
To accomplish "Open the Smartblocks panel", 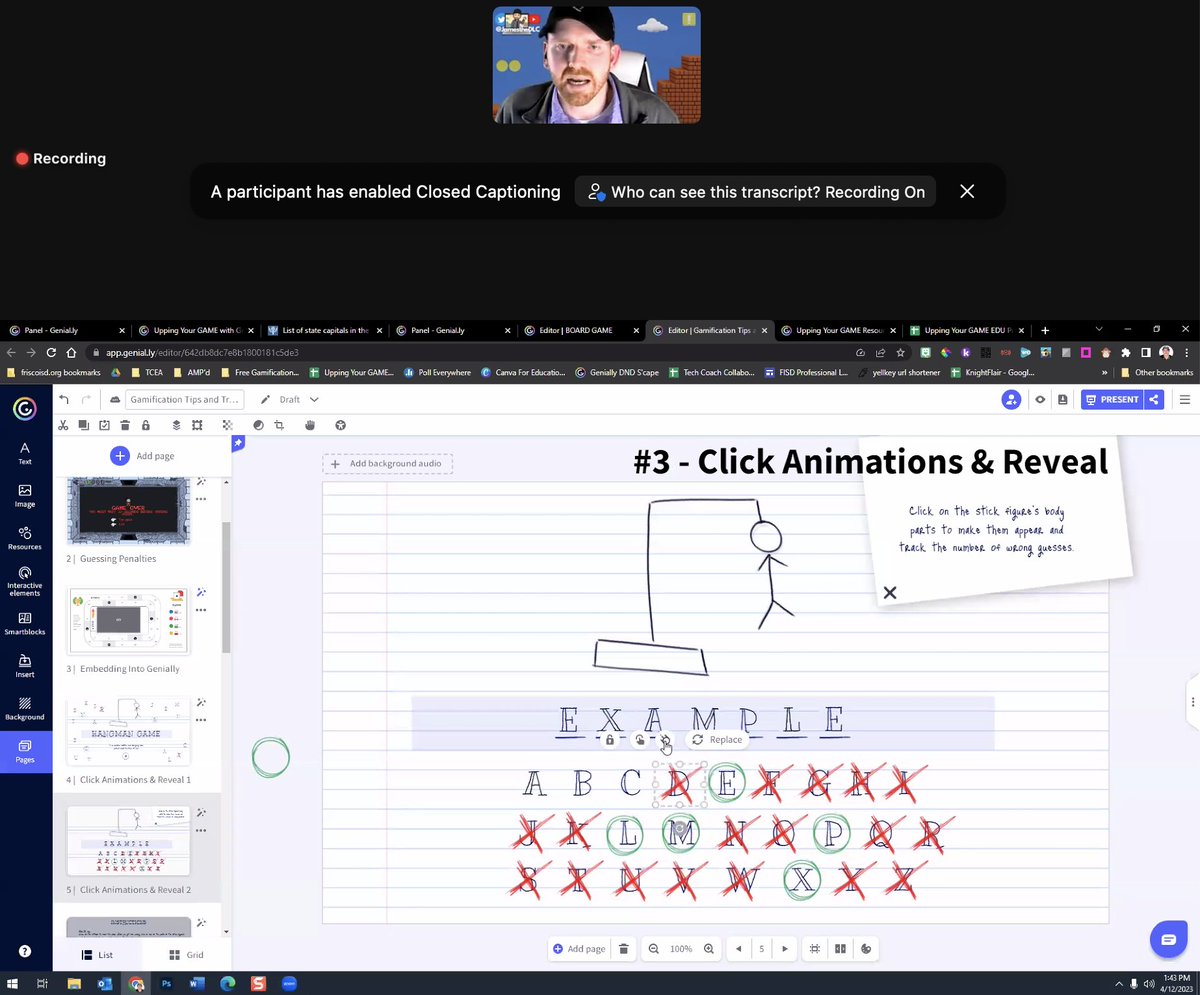I will [25, 624].
